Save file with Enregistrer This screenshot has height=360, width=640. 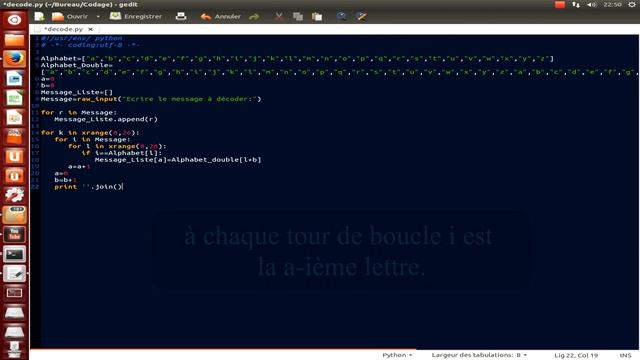pyautogui.click(x=136, y=16)
